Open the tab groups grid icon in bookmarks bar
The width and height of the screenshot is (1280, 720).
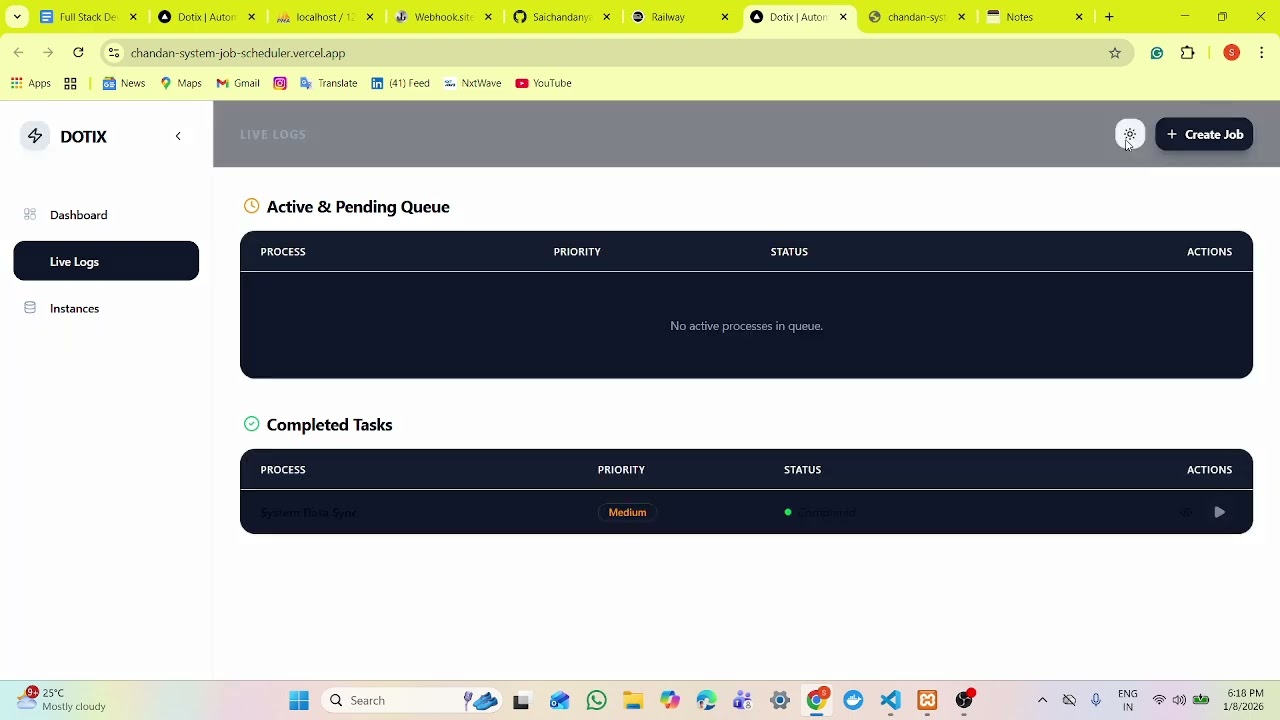coord(70,83)
